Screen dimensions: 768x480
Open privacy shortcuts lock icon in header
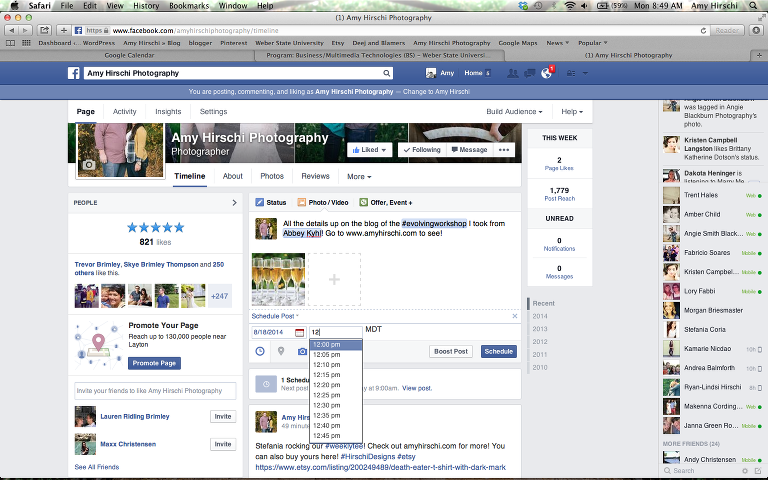pos(571,73)
